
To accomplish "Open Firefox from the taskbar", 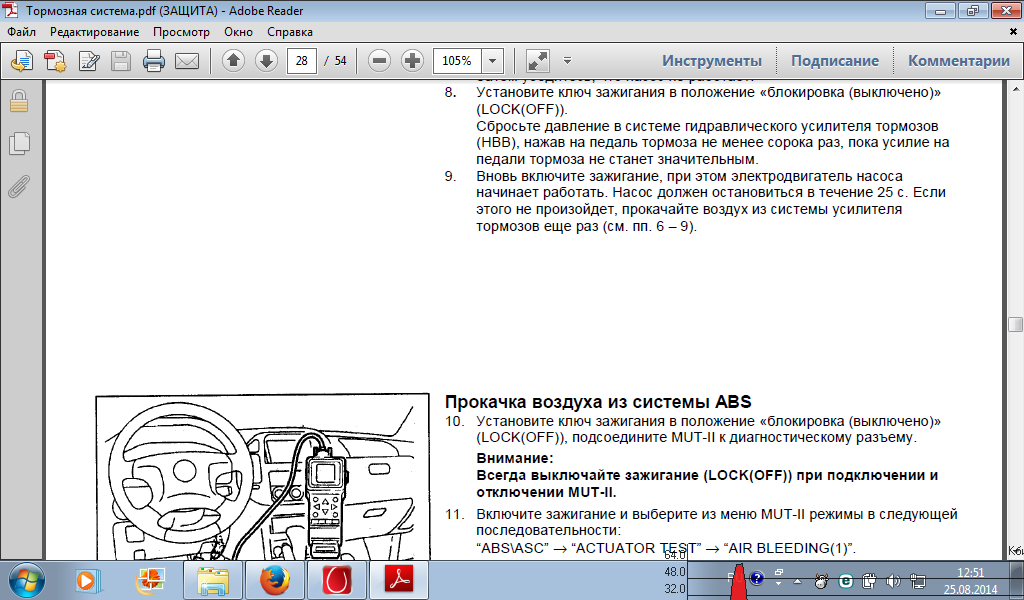I will [x=274, y=579].
